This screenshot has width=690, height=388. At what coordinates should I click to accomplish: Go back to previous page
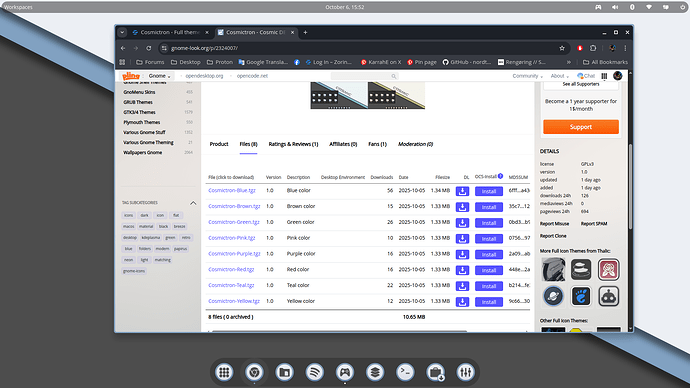123,48
